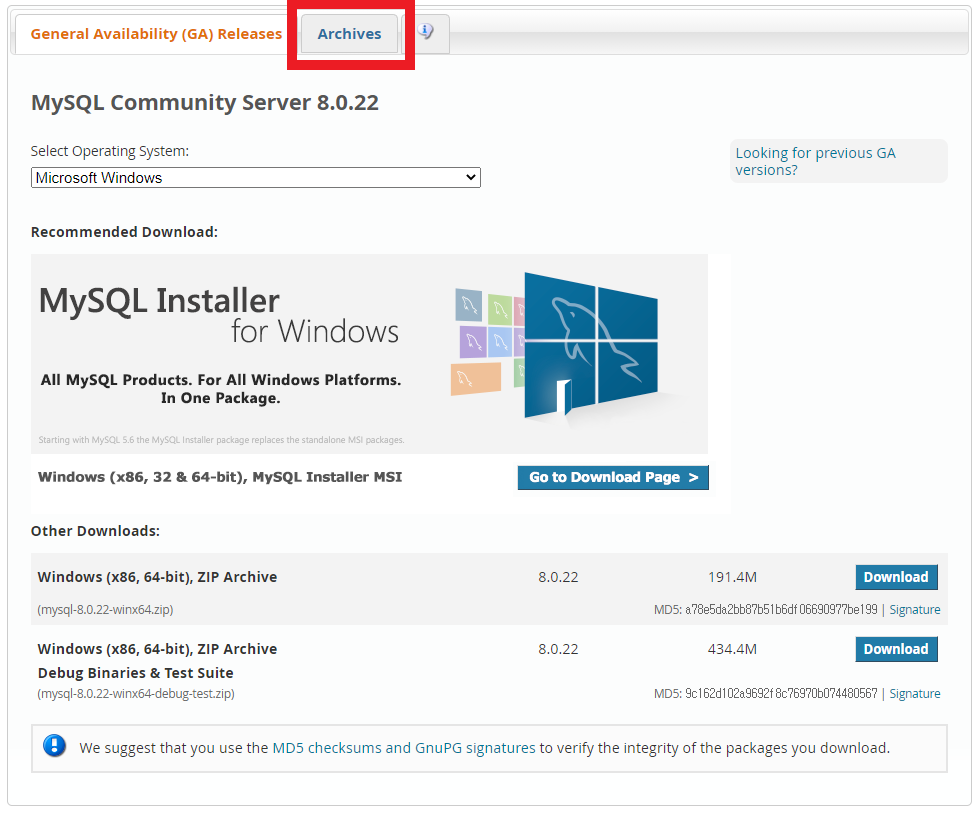Viewport: 980px width, 813px height.
Task: Open the Select Operating System dropdown
Action: tap(256, 177)
